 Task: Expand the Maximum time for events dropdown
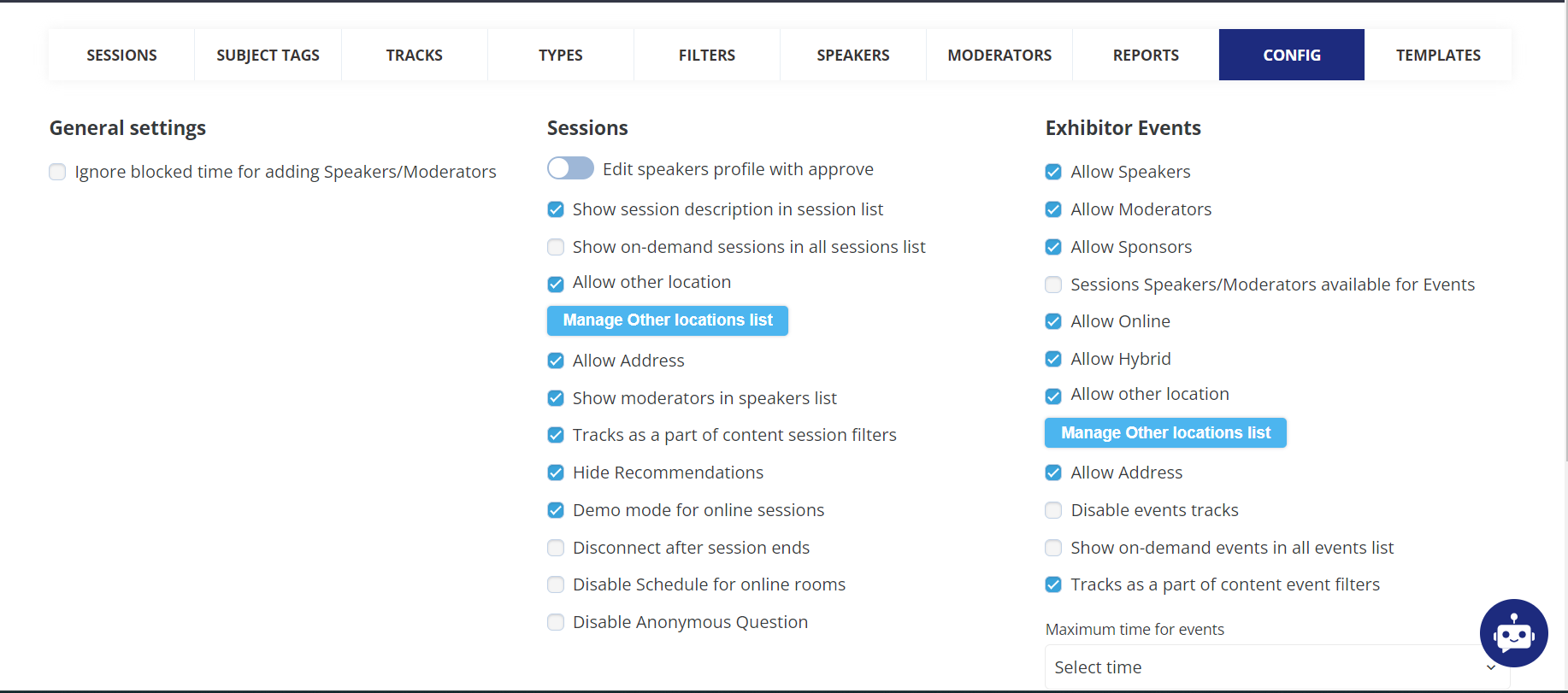1277,667
